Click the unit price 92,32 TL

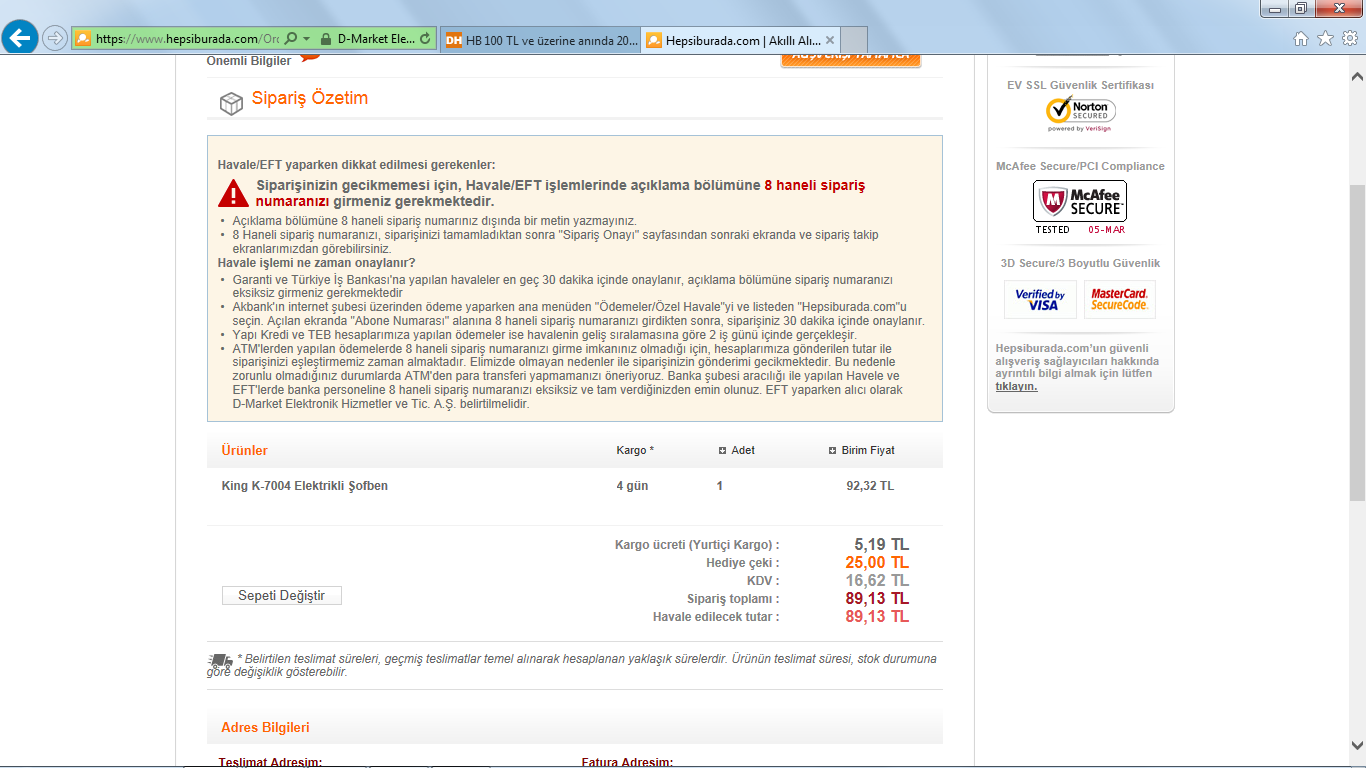pyautogui.click(x=870, y=486)
